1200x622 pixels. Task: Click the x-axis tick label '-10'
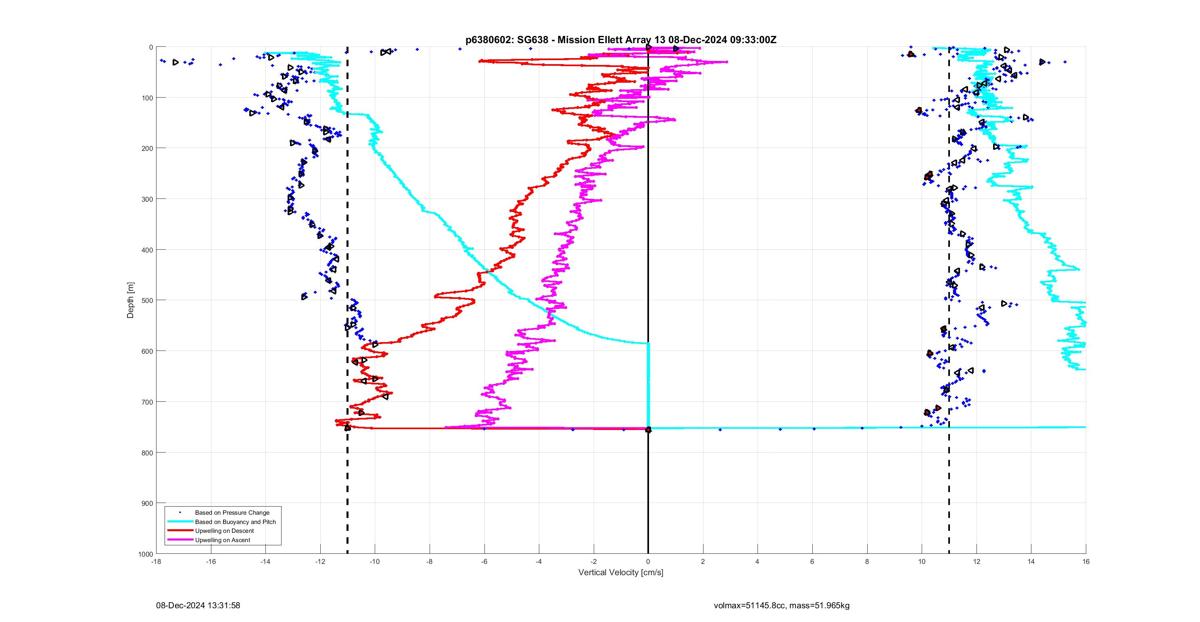click(375, 561)
